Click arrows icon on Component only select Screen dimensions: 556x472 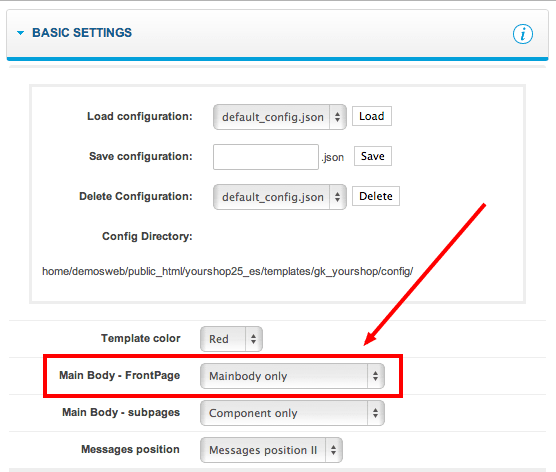[375, 413]
